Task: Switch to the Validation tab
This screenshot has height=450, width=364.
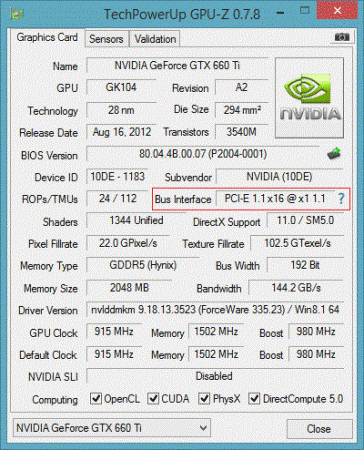Action: pos(155,39)
